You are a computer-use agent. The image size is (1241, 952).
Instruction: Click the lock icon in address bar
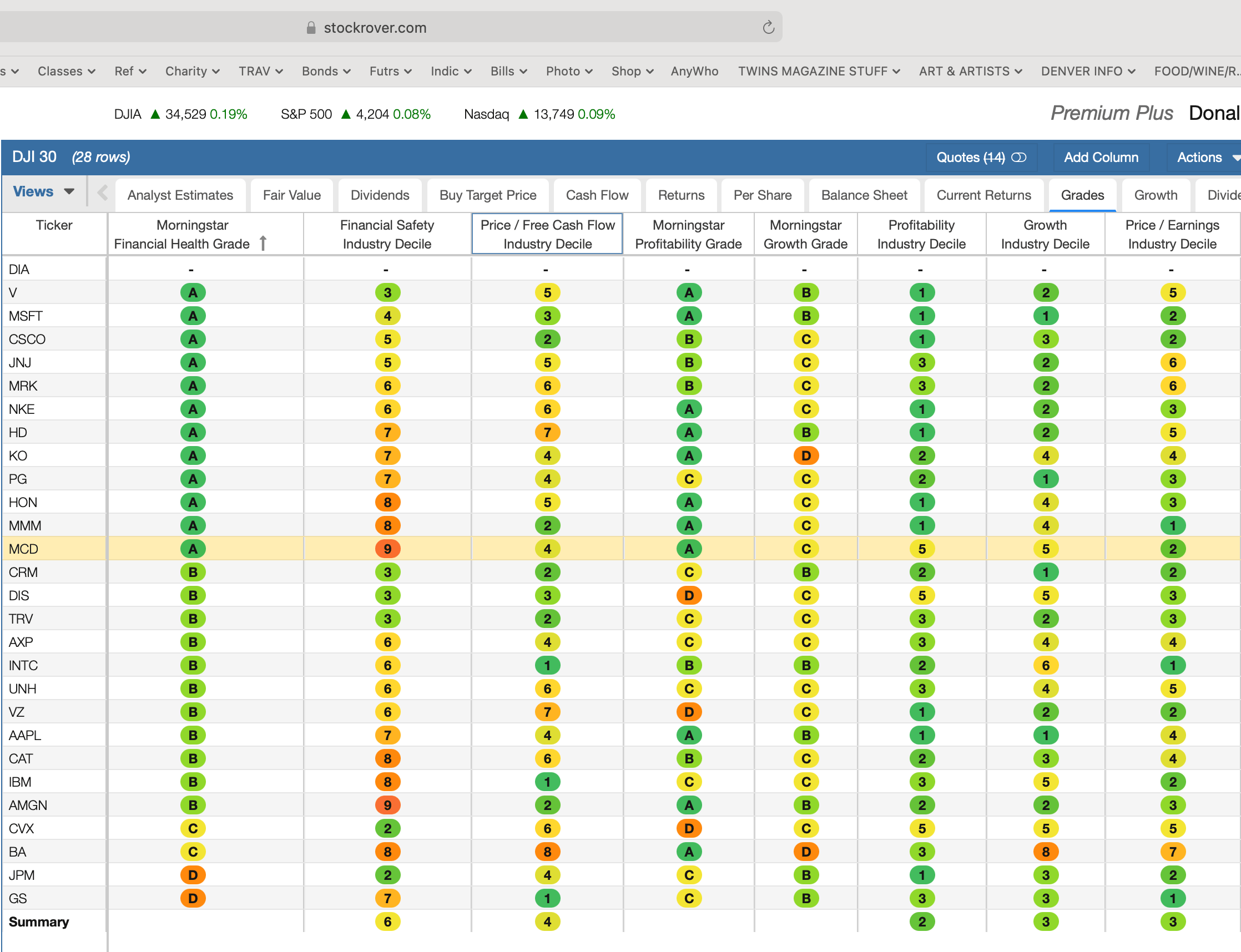coord(311,28)
